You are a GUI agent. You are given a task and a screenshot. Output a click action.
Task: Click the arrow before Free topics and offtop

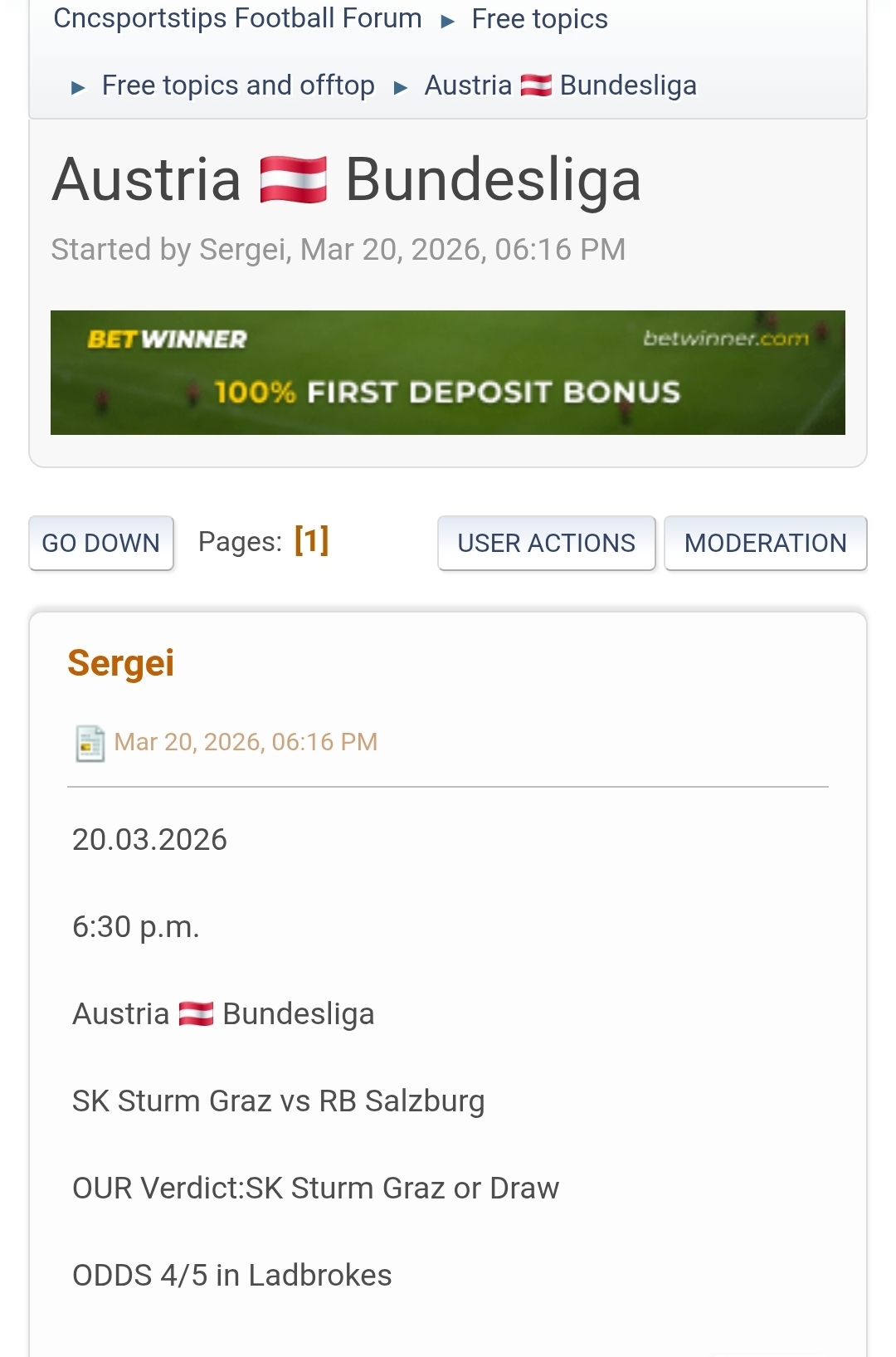(x=78, y=87)
